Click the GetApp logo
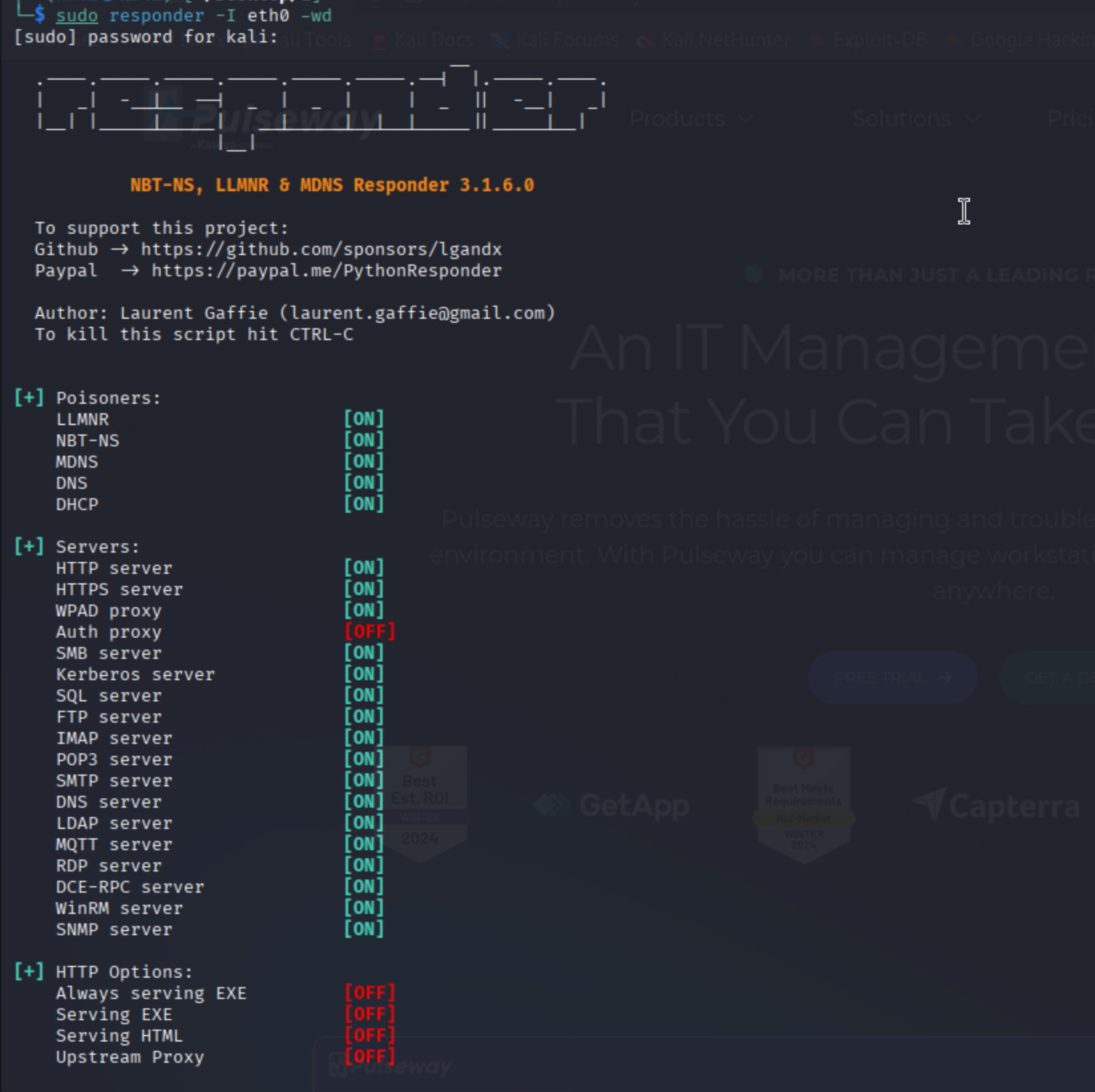 pos(611,806)
